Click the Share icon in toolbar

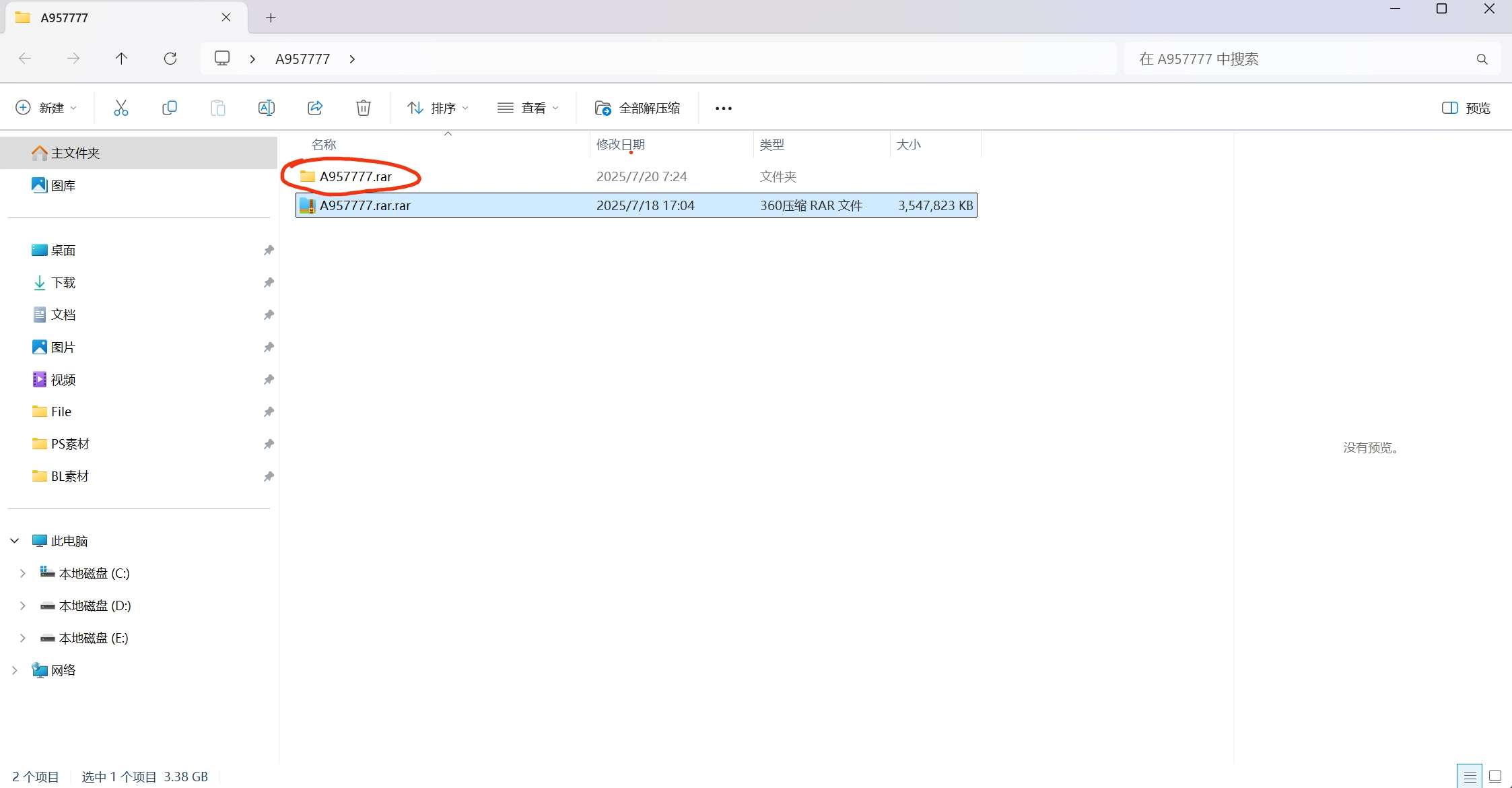click(315, 108)
